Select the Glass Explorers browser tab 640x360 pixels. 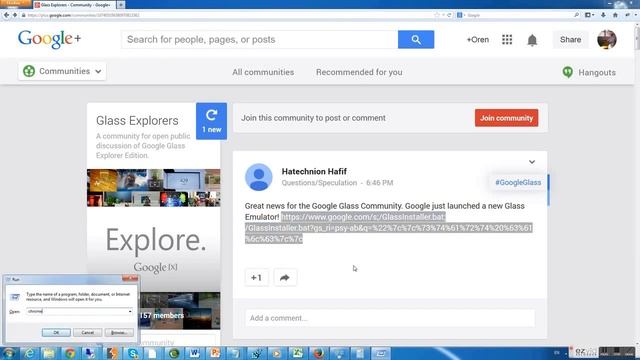click(73, 4)
